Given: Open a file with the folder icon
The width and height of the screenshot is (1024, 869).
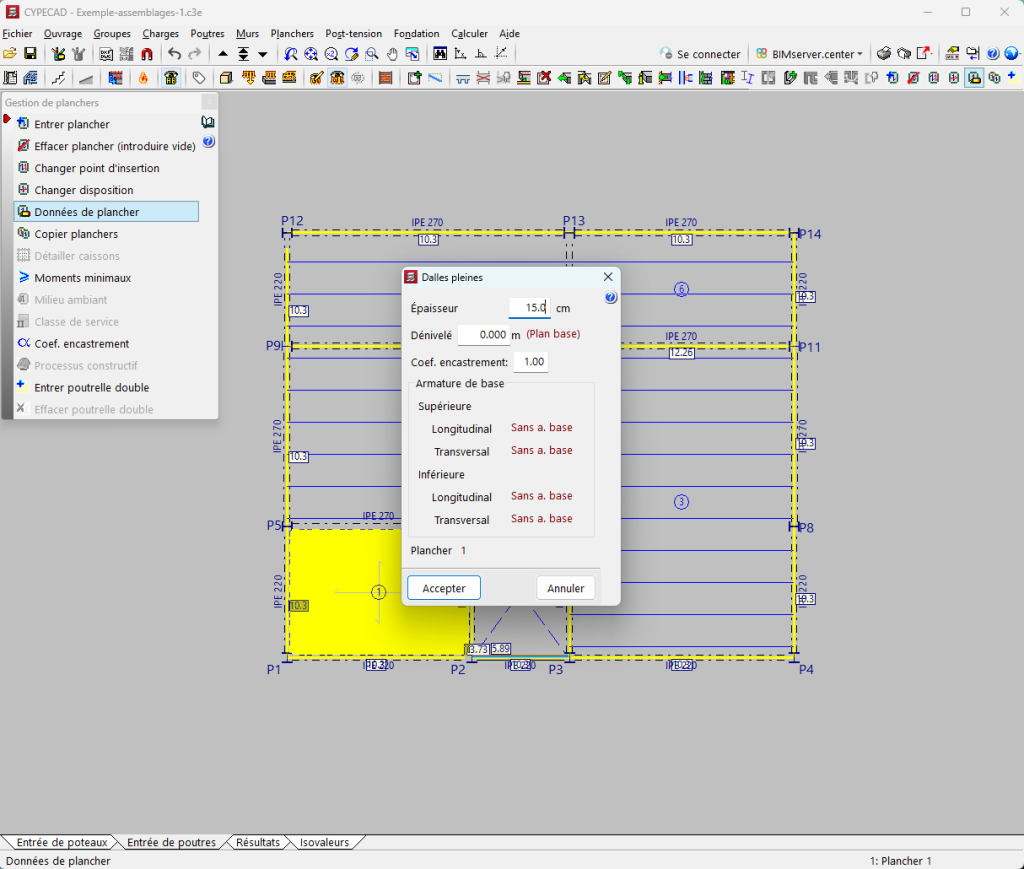Looking at the screenshot, I should [x=10, y=54].
